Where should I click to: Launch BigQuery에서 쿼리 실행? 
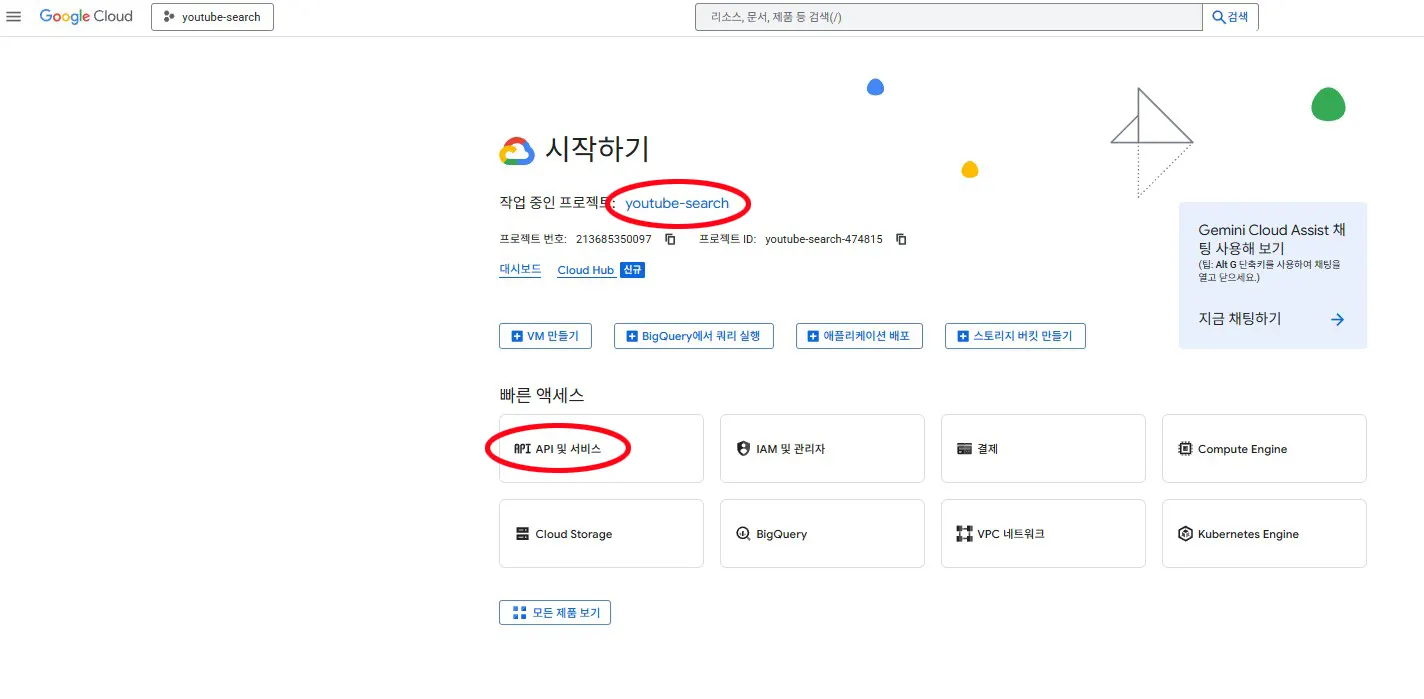(x=694, y=335)
